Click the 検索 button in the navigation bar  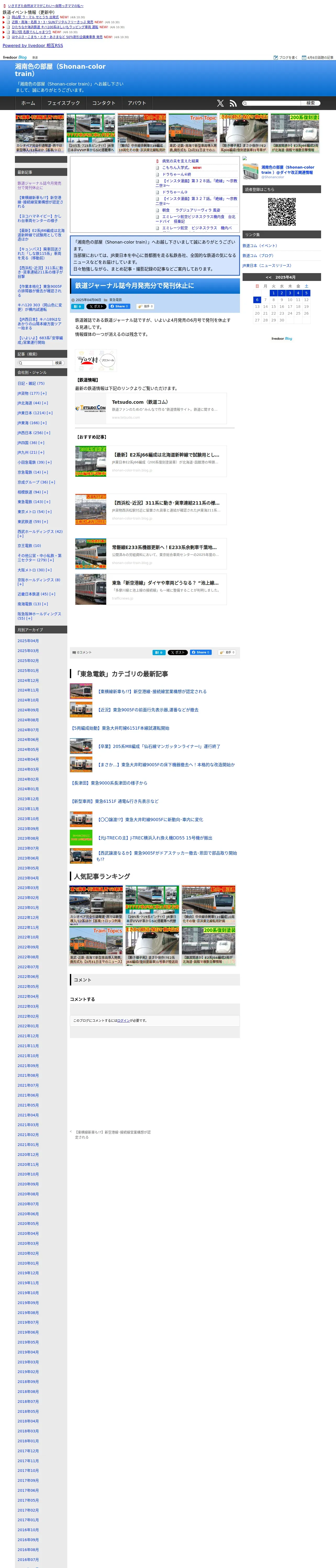click(x=310, y=103)
